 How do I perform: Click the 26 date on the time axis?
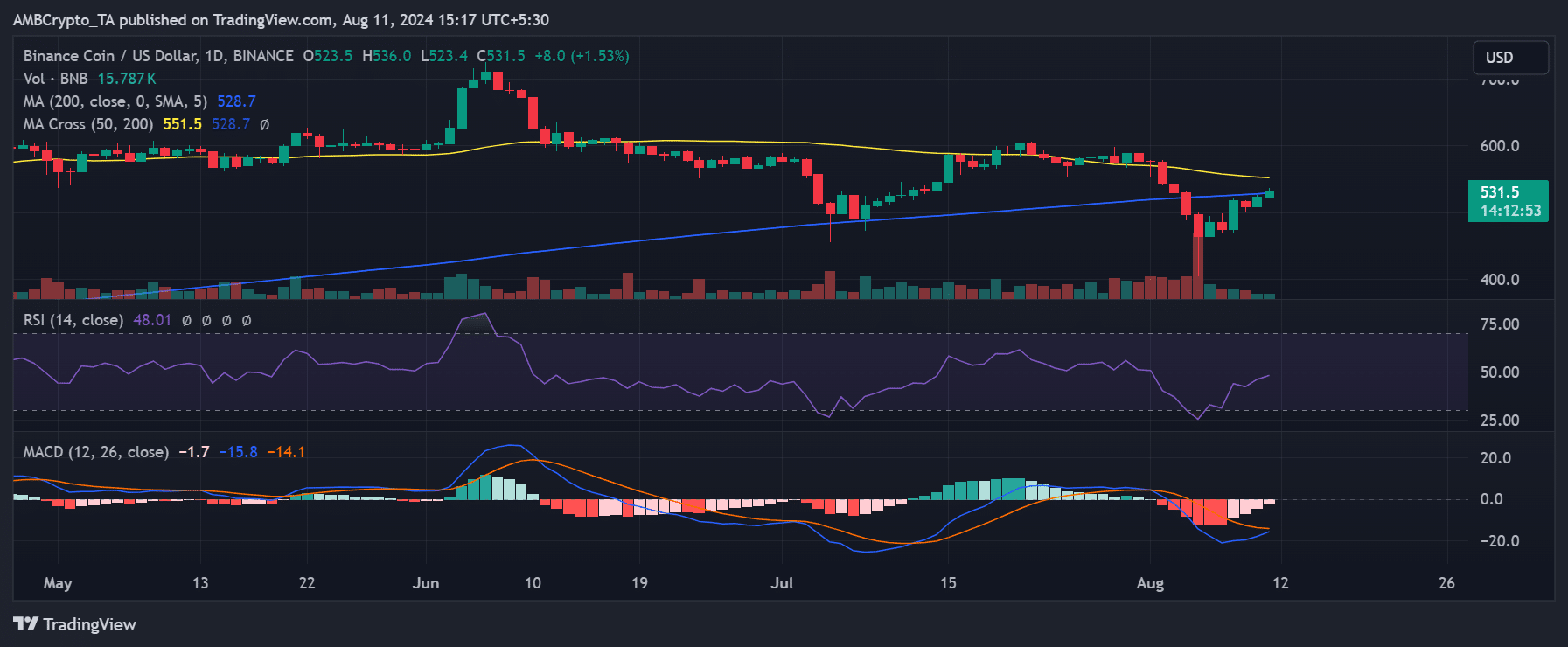(1446, 583)
